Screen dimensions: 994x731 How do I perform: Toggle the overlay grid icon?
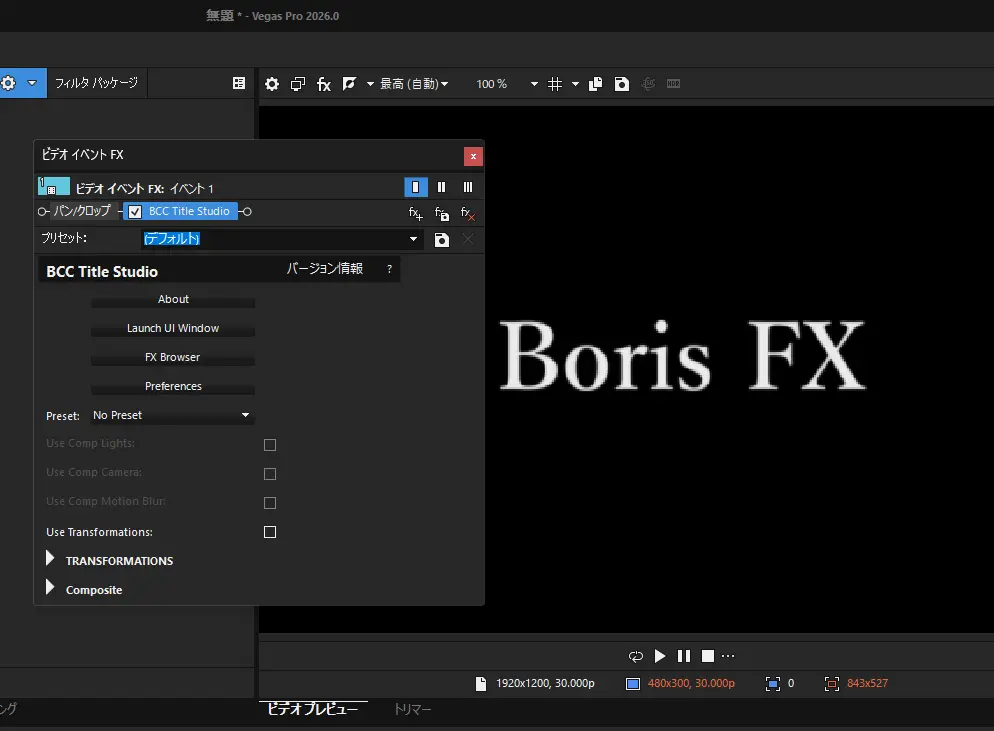point(555,84)
